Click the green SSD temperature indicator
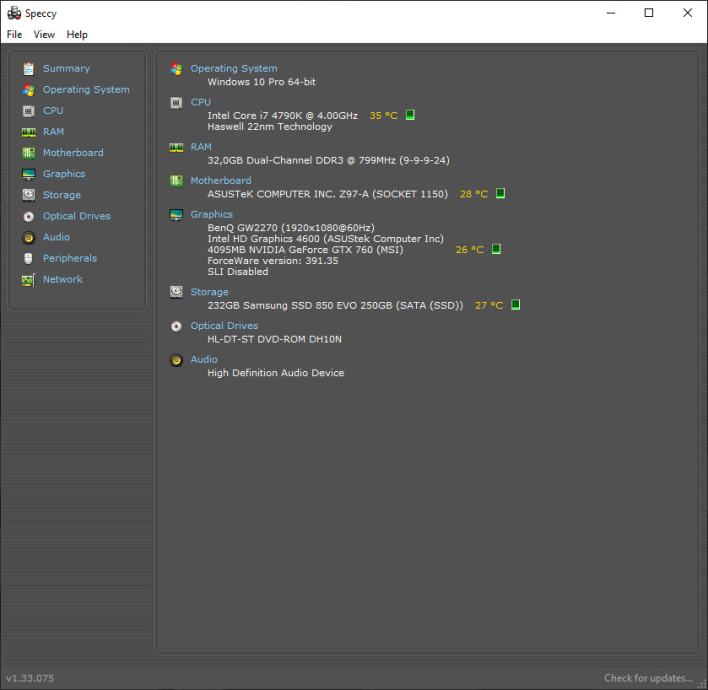 coord(516,305)
